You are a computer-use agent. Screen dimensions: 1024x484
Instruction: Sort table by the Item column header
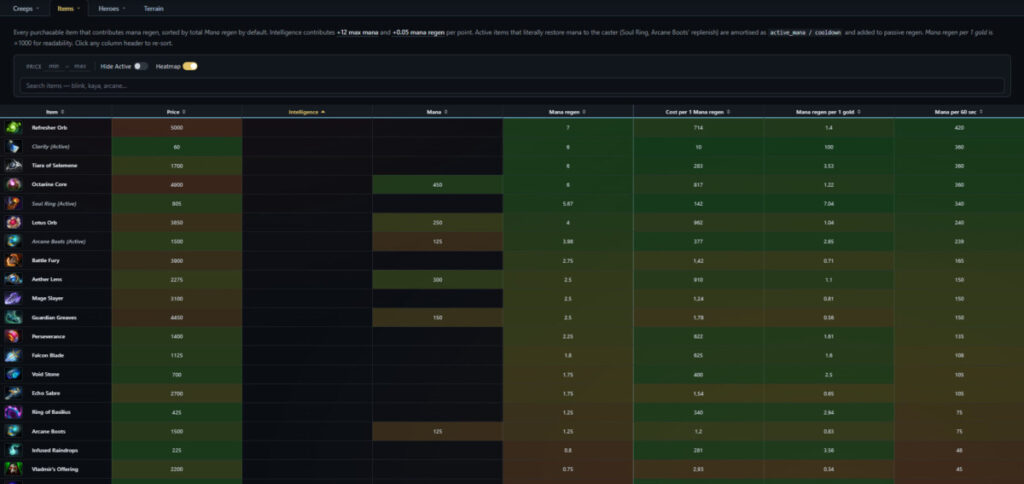coord(56,112)
